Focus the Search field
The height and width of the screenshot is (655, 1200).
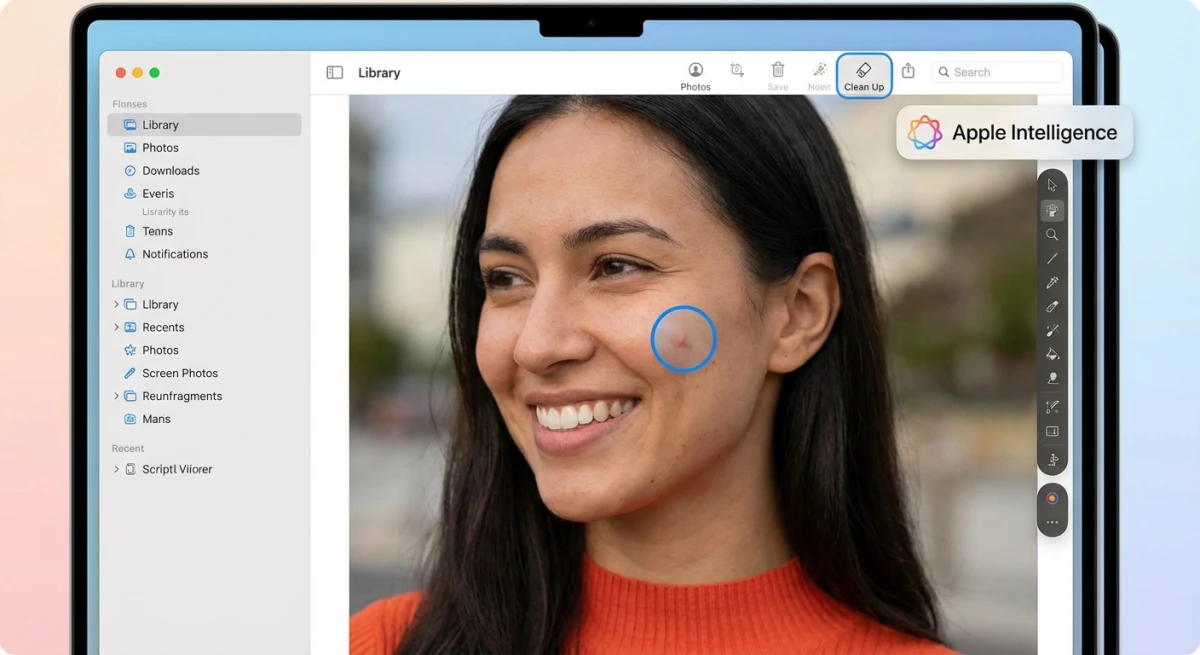click(997, 72)
